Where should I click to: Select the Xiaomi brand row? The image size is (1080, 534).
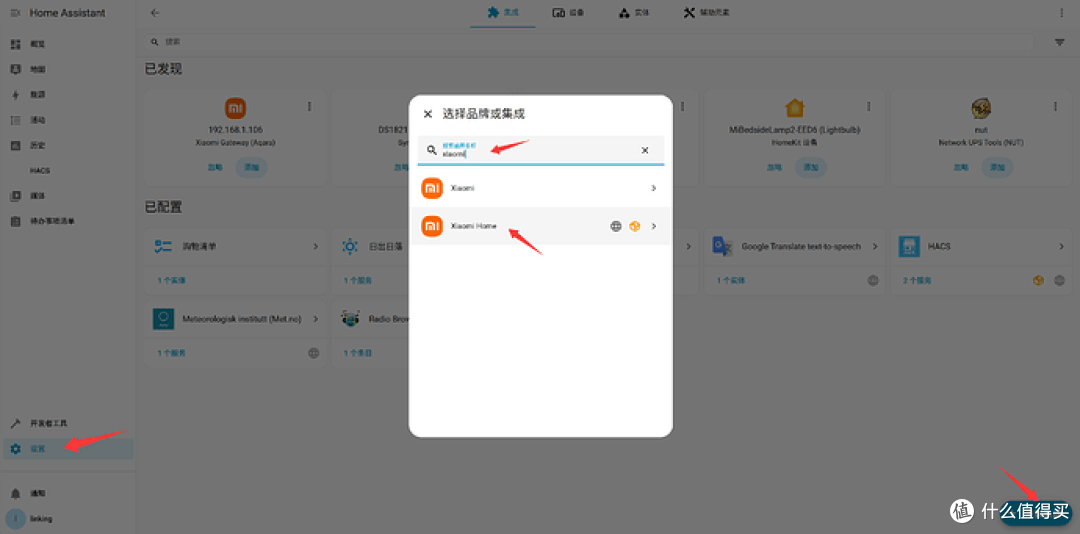pos(541,188)
